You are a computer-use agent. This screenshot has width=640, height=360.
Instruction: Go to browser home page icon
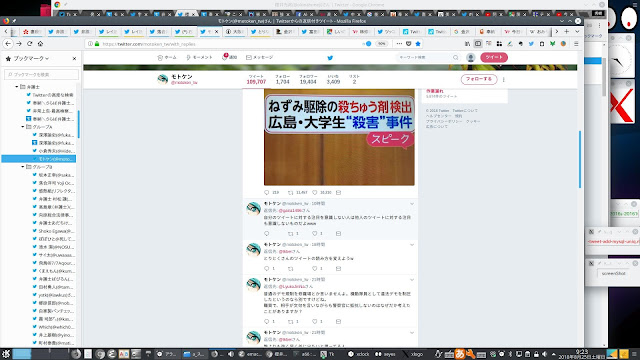40,44
